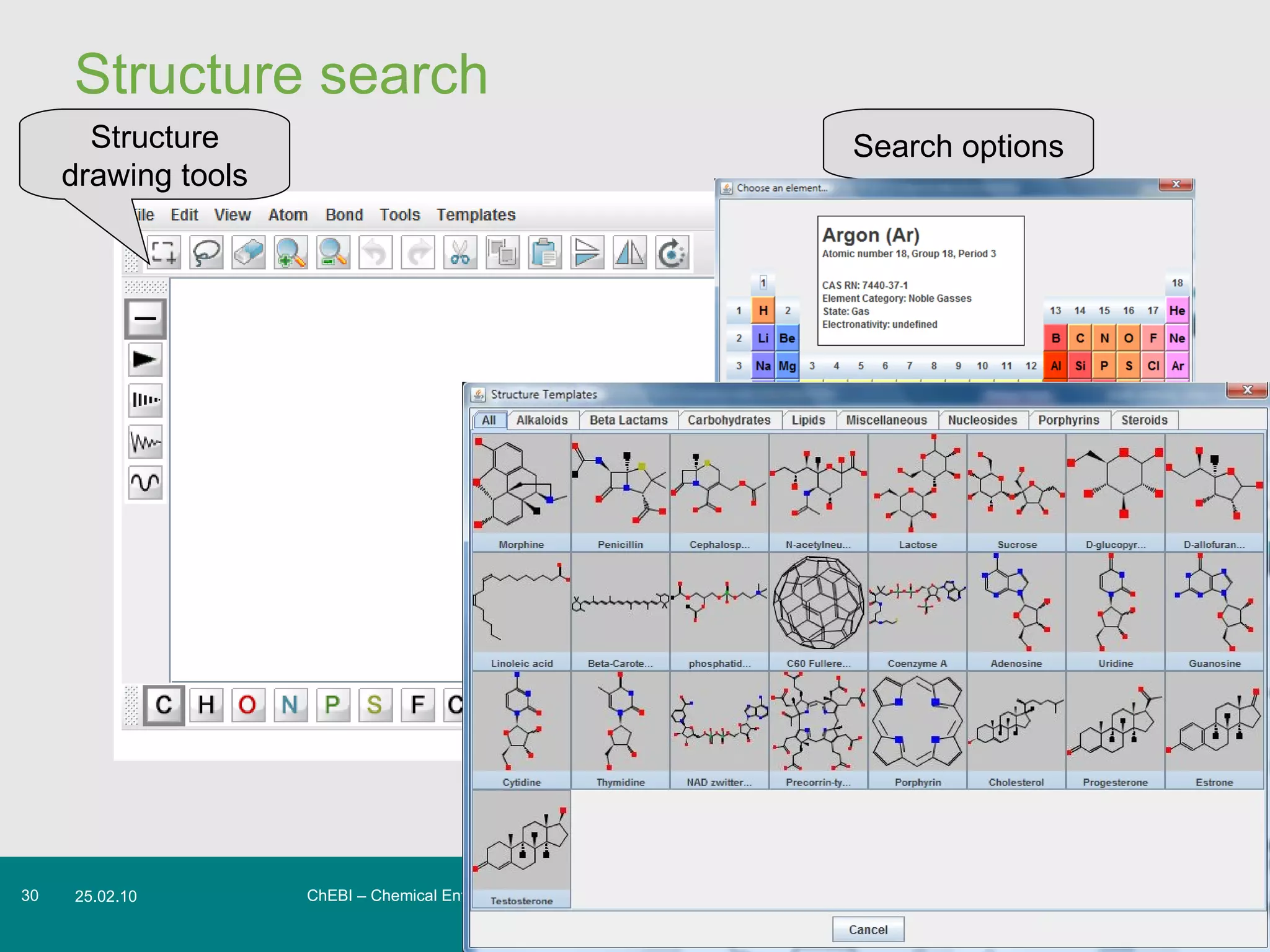Click the redo arrow icon
The width and height of the screenshot is (1270, 952).
pos(417,253)
